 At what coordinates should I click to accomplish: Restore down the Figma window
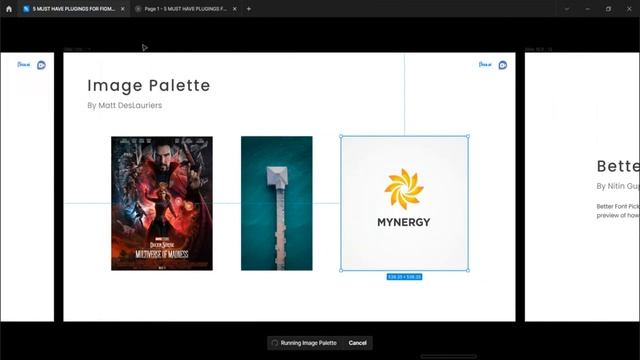point(609,9)
